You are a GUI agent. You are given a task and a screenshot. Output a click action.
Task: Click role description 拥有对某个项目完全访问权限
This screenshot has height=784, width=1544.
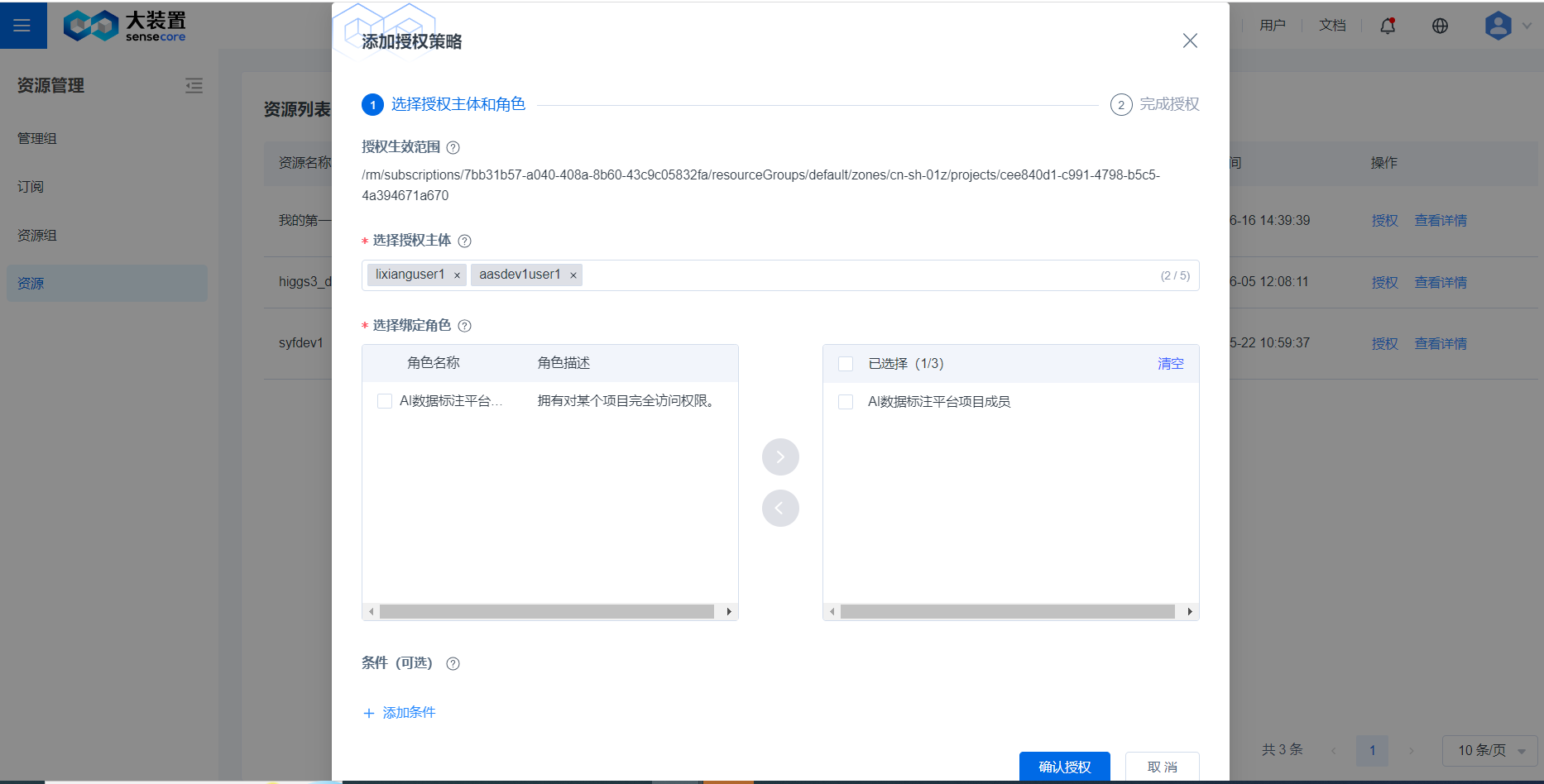[x=627, y=401]
